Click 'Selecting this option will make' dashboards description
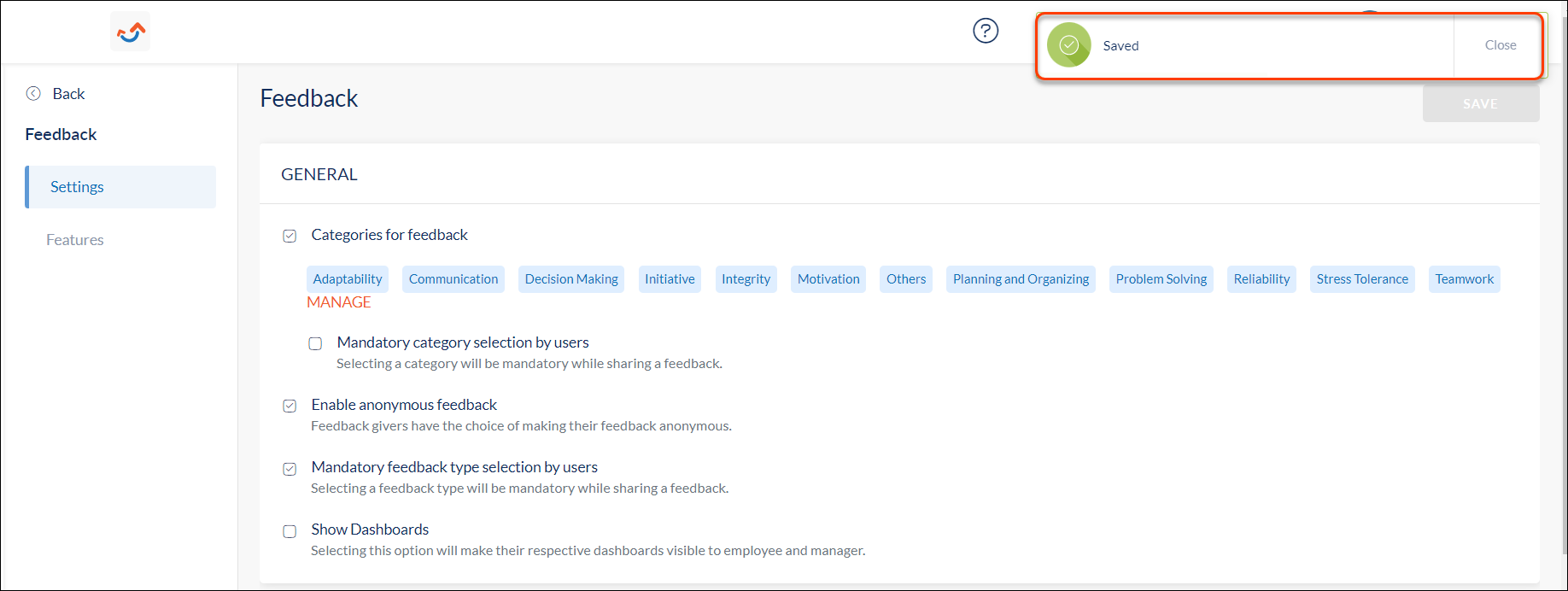This screenshot has width=1568, height=591. pos(588,551)
